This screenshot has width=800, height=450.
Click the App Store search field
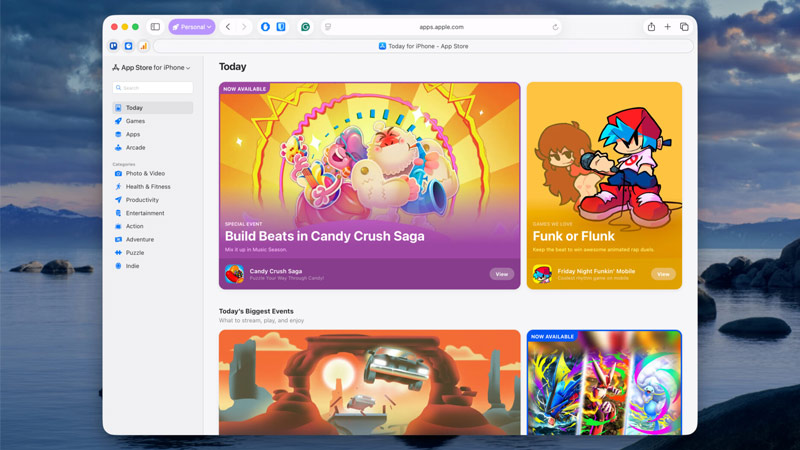(x=153, y=88)
